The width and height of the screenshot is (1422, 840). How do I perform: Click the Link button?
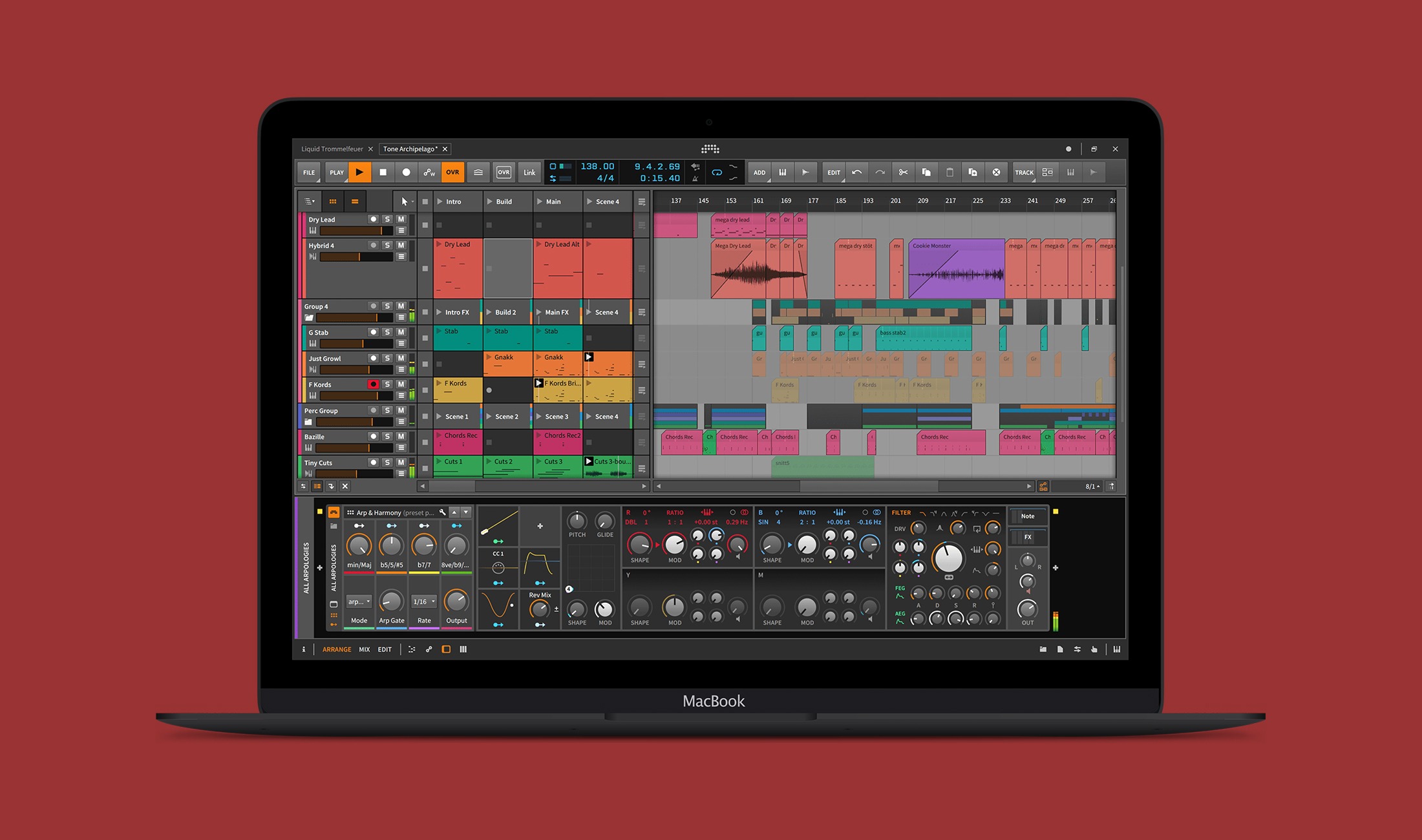tap(529, 173)
